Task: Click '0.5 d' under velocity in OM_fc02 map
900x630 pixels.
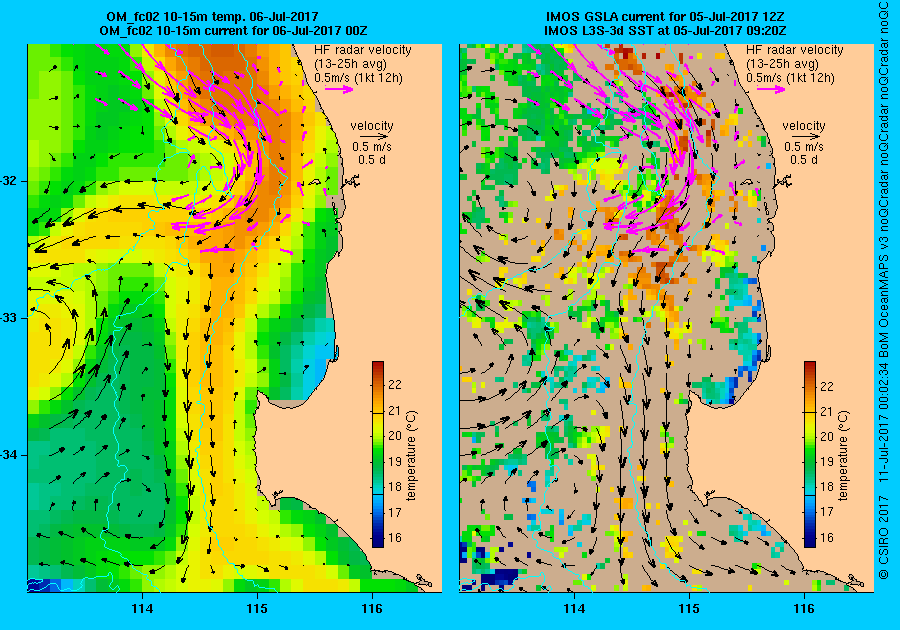Action: (x=372, y=160)
